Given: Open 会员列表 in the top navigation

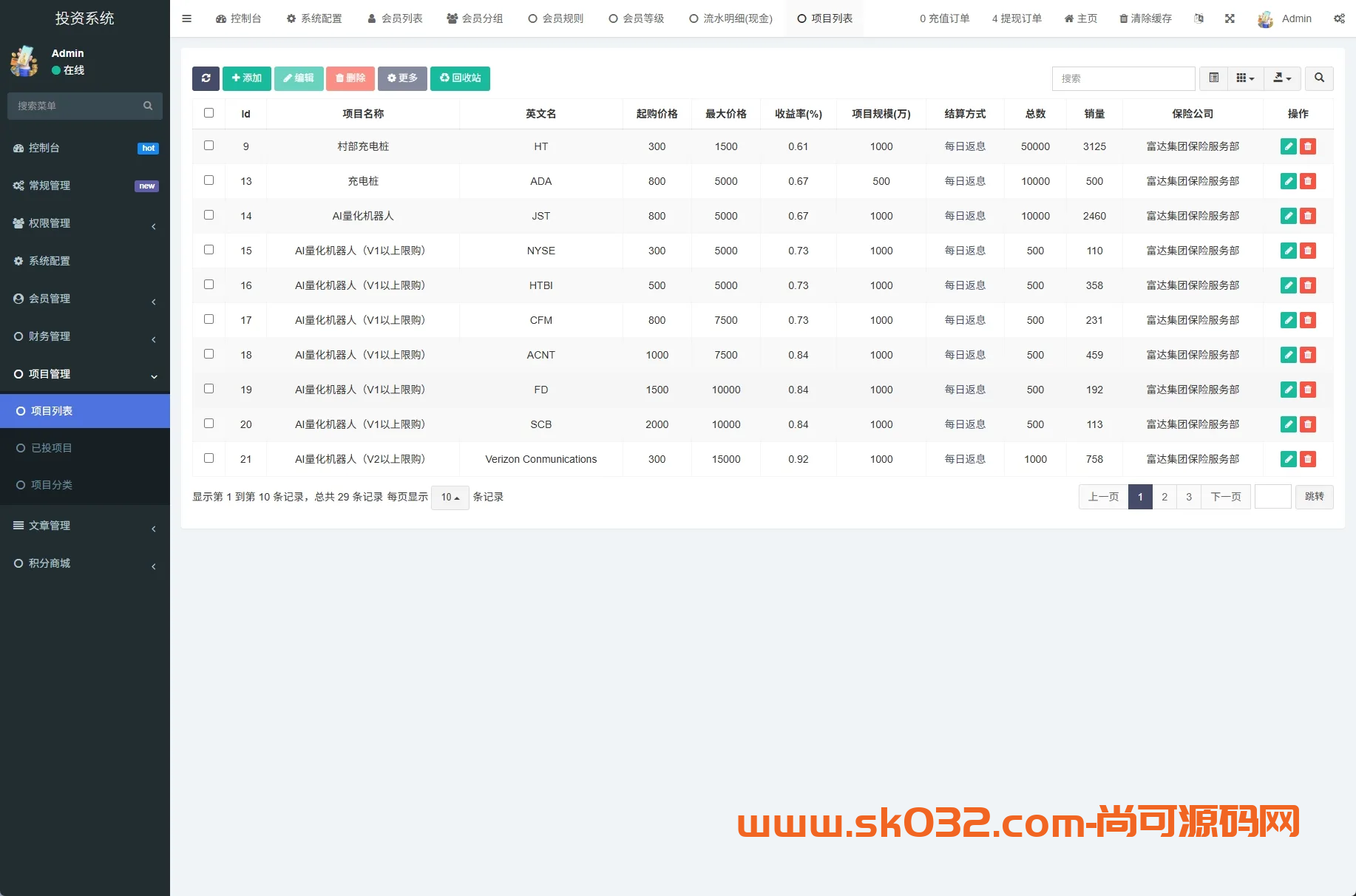Looking at the screenshot, I should pos(395,18).
